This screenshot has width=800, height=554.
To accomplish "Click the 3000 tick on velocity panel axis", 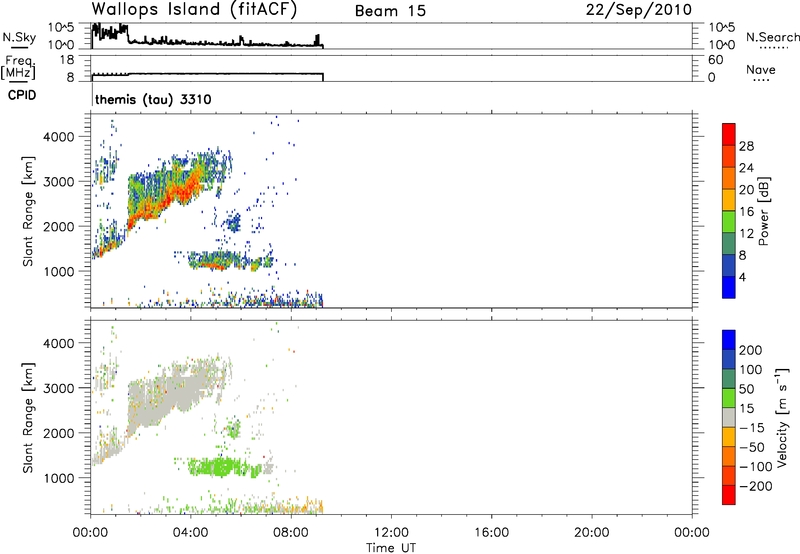I will coord(58,388).
